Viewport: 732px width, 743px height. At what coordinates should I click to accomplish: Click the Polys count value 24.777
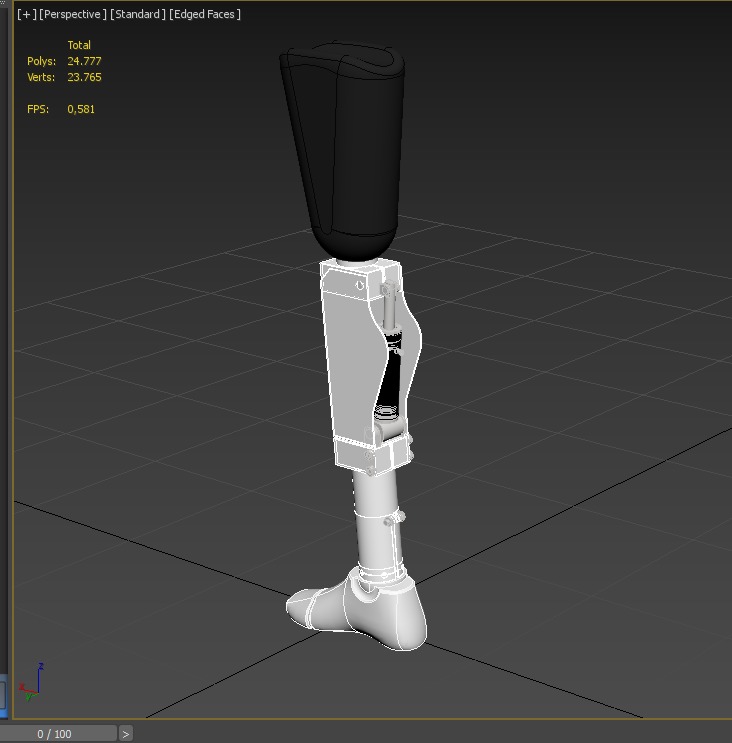point(84,61)
